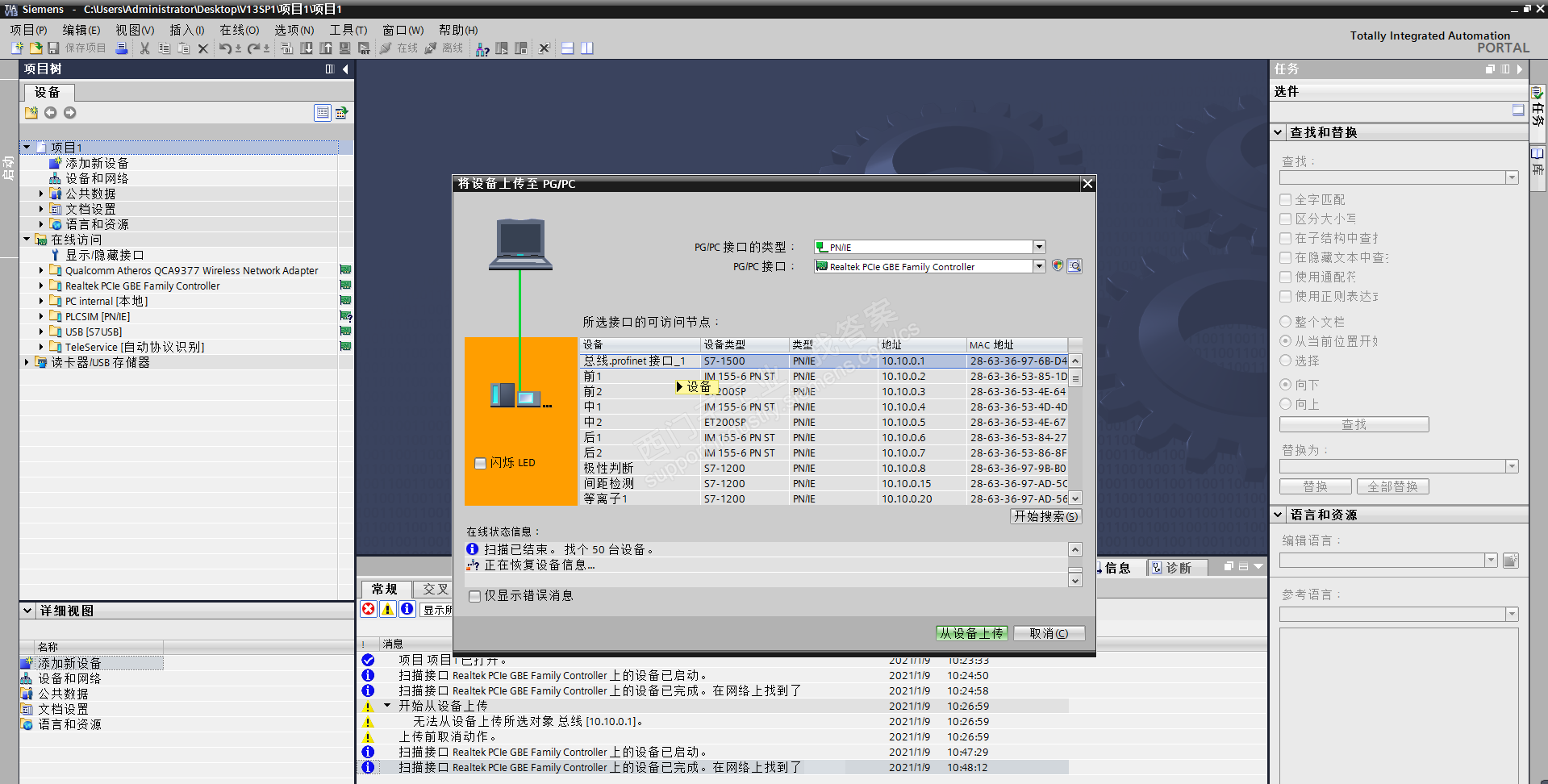The height and width of the screenshot is (784, 1548).
Task: Click the 取消(C) button in upload dialog
Action: (1049, 633)
